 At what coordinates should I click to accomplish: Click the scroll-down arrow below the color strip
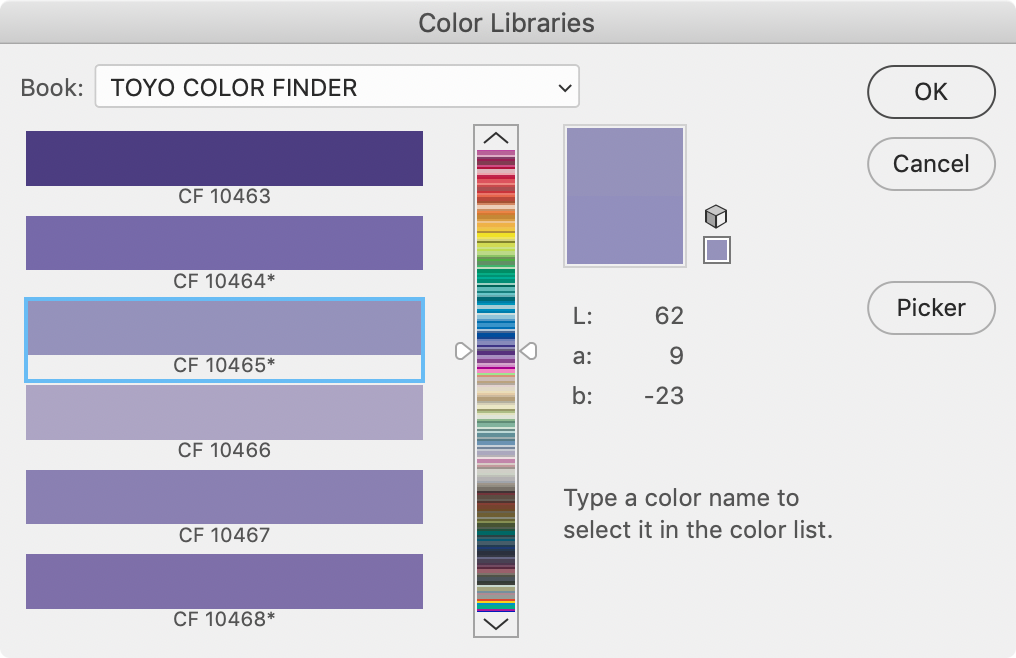point(496,624)
